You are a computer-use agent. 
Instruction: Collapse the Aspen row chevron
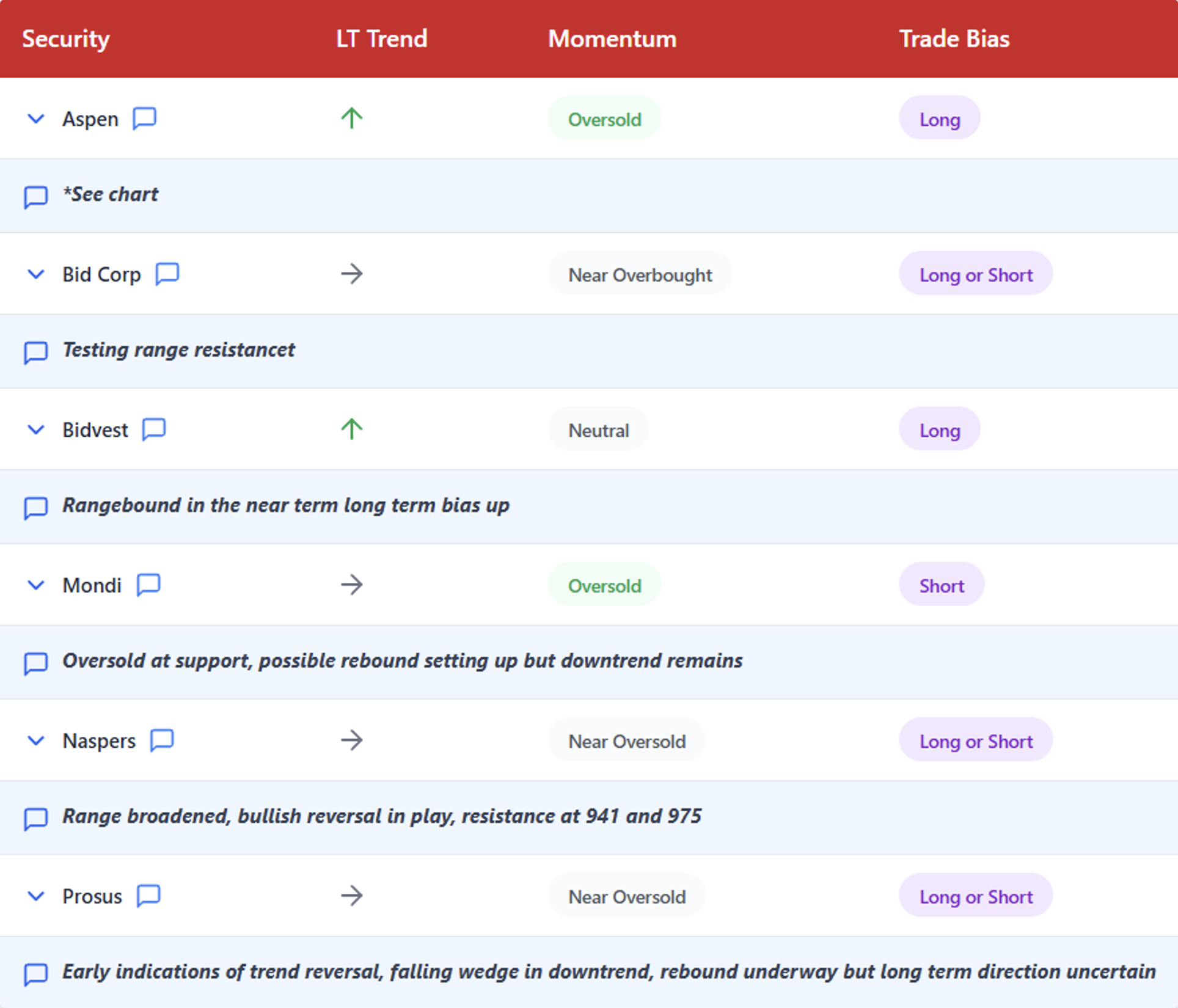(36, 119)
